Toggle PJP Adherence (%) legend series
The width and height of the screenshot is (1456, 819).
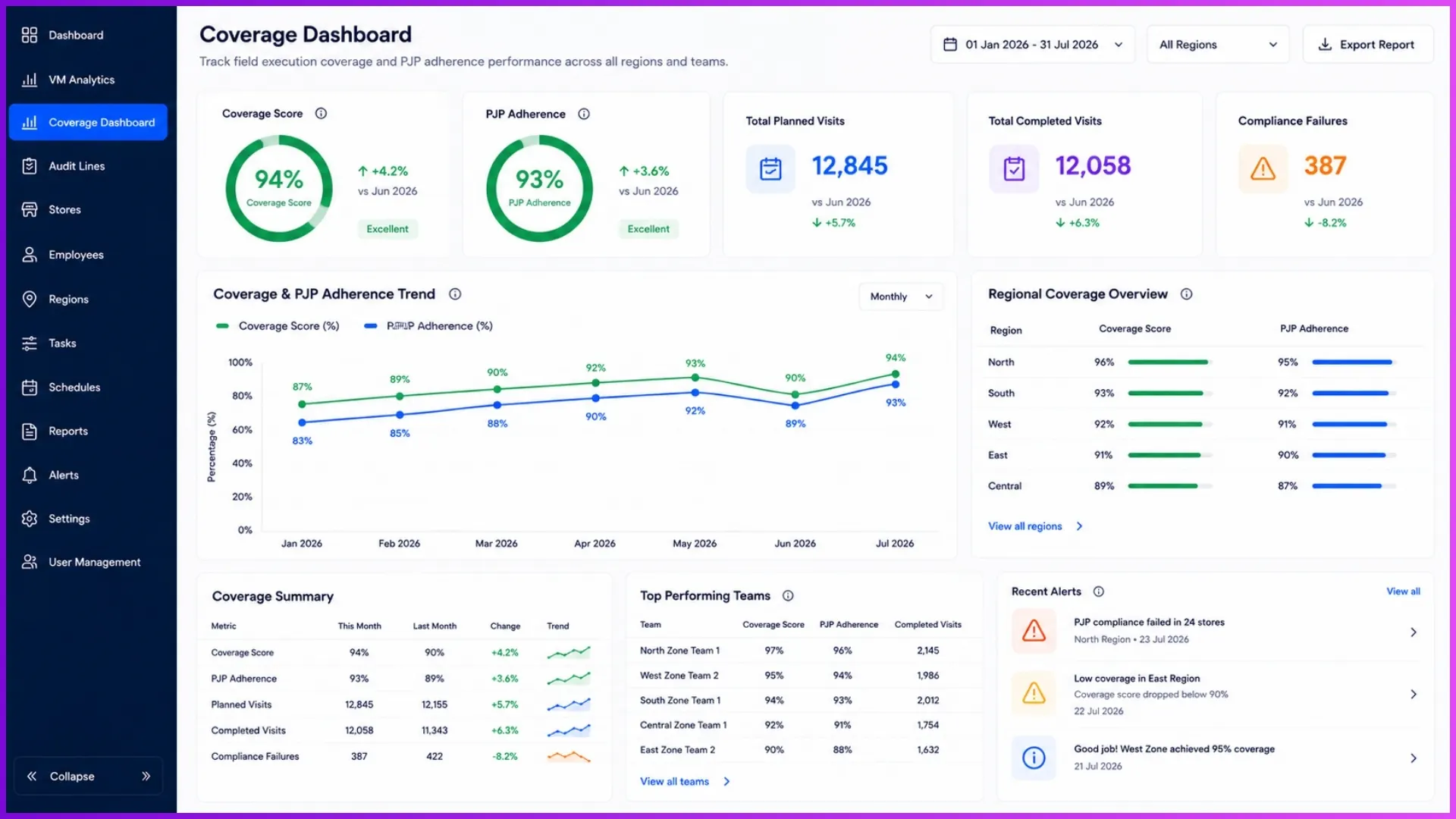tap(428, 326)
